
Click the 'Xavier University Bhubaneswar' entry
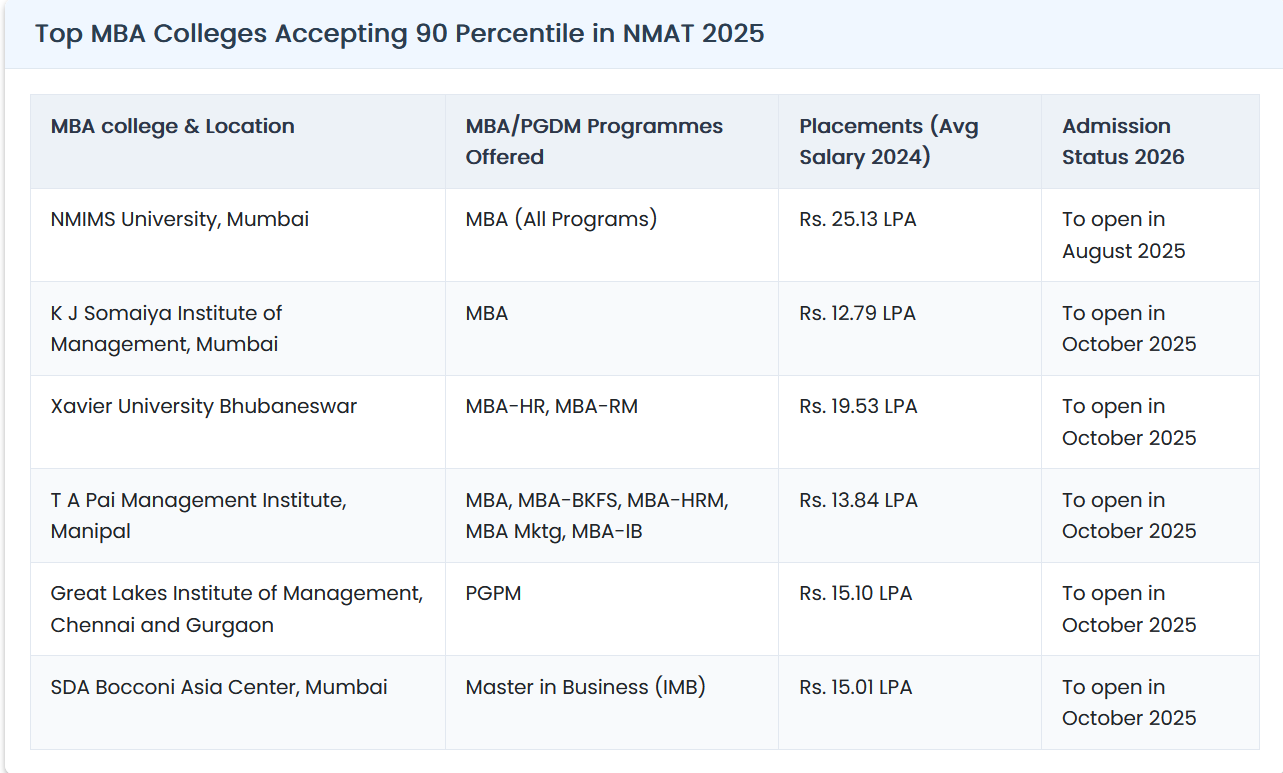[203, 406]
